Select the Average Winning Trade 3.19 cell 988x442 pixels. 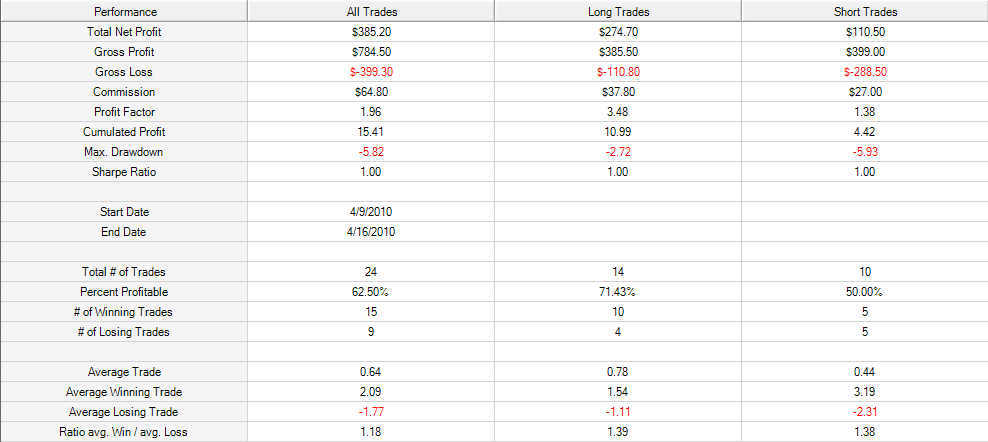[864, 392]
